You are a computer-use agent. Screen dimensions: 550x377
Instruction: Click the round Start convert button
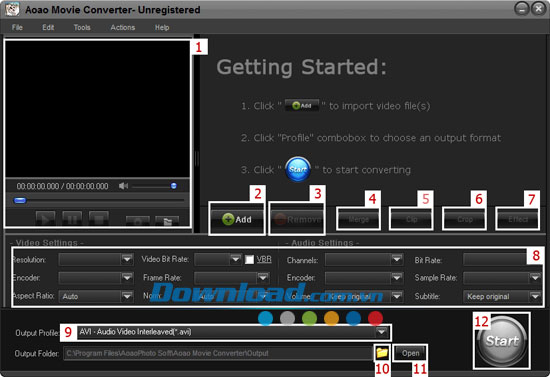(502, 341)
